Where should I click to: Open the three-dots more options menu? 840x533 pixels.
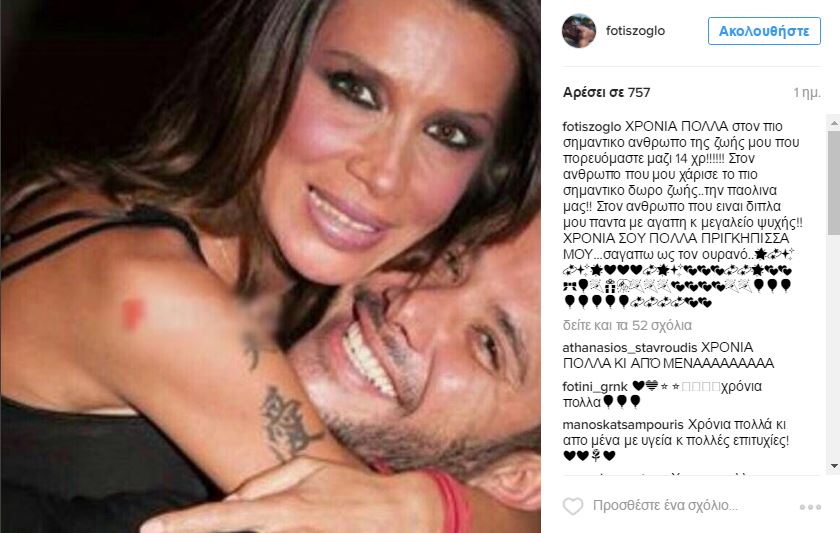810,507
